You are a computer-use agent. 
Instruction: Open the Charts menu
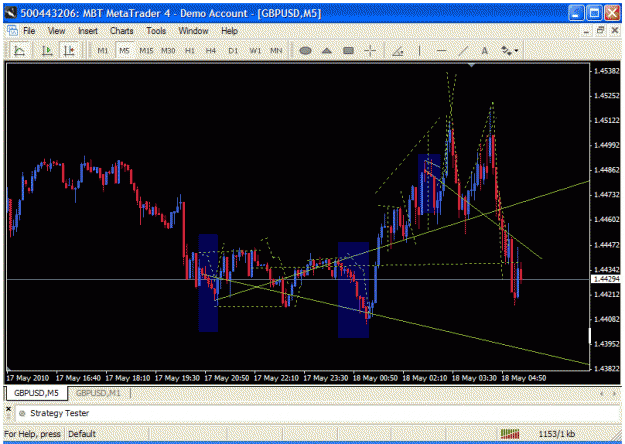pos(122,31)
